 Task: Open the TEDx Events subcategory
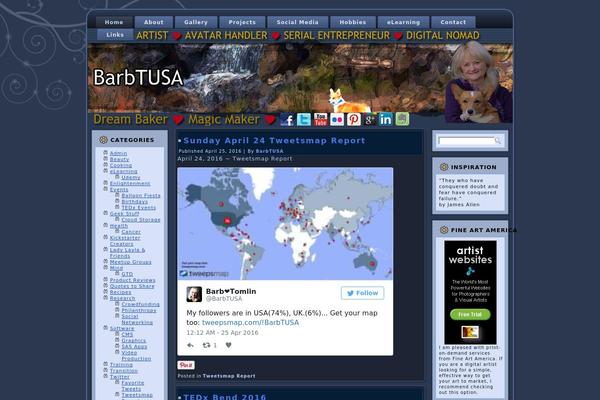139,207
